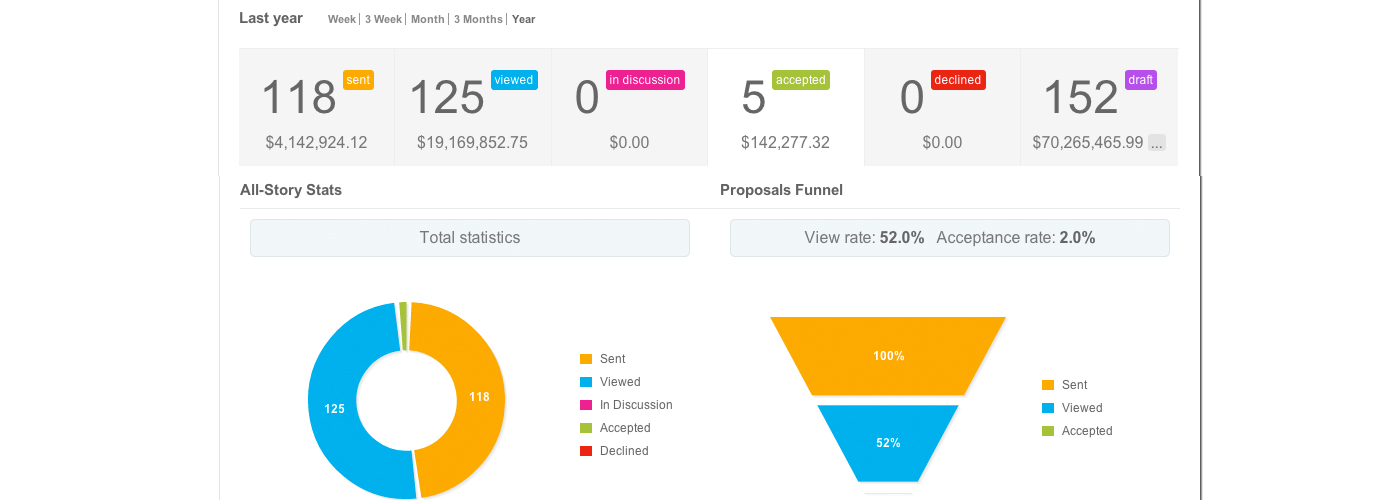1400x500 pixels.
Task: Toggle Viewed in the funnel legend
Action: click(x=1072, y=408)
